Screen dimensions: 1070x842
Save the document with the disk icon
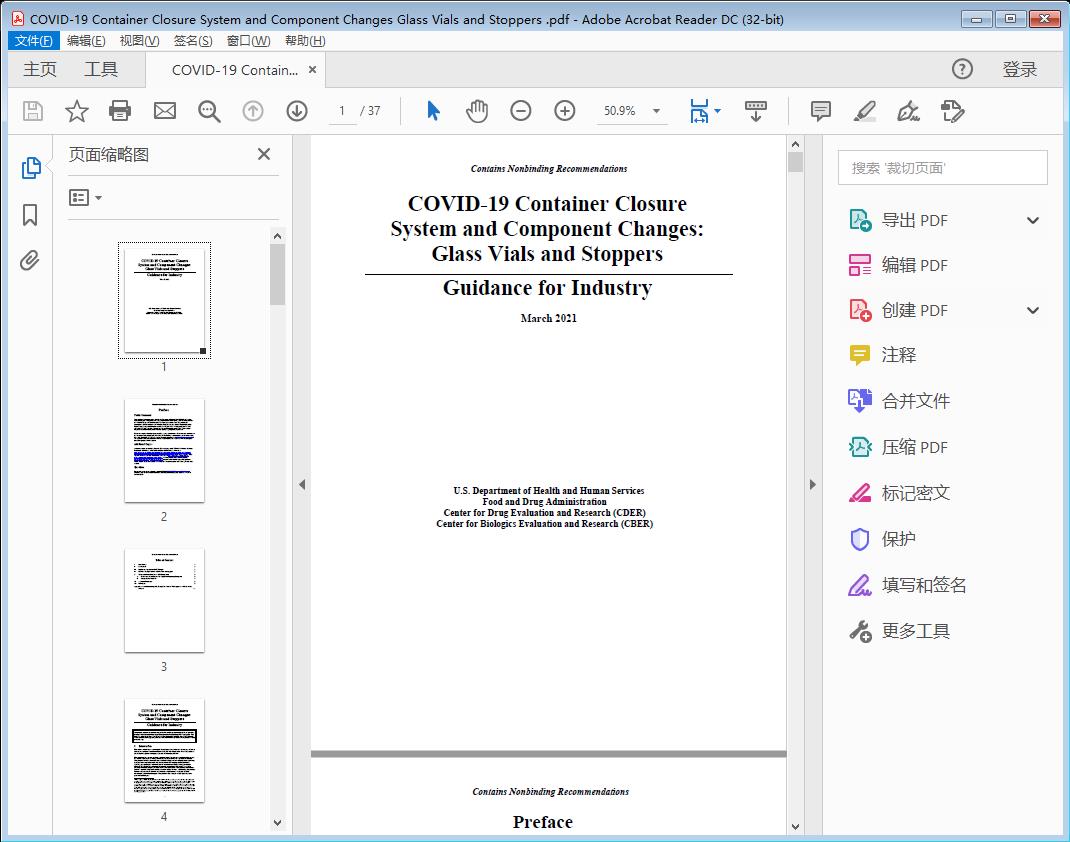tap(31, 111)
